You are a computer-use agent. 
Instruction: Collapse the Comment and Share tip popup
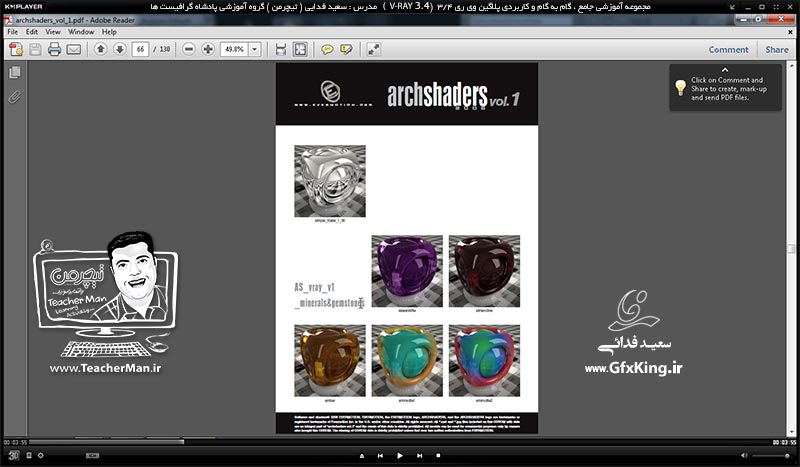click(725, 69)
